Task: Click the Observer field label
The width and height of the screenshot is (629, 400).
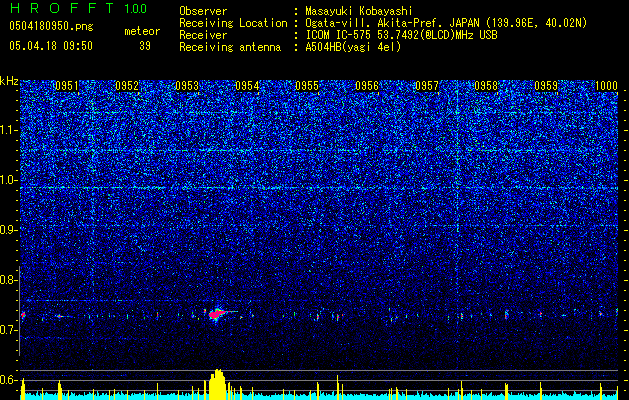Action: tap(203, 11)
